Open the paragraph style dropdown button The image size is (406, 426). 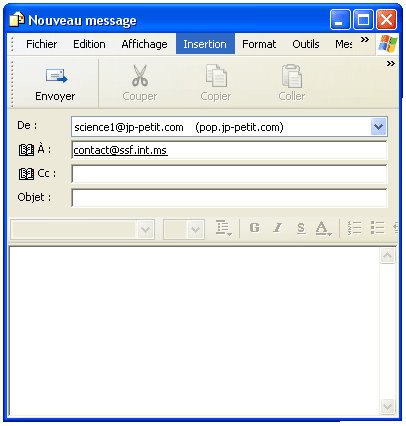(x=223, y=229)
